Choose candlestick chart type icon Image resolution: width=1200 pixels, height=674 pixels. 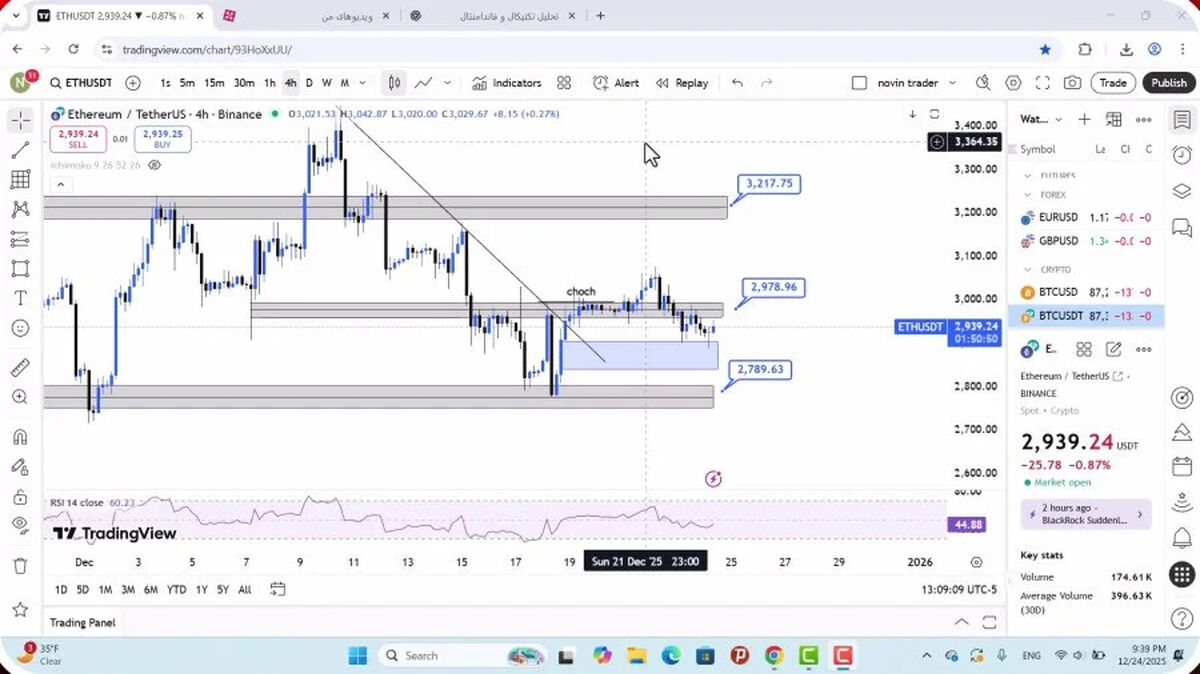coord(395,83)
